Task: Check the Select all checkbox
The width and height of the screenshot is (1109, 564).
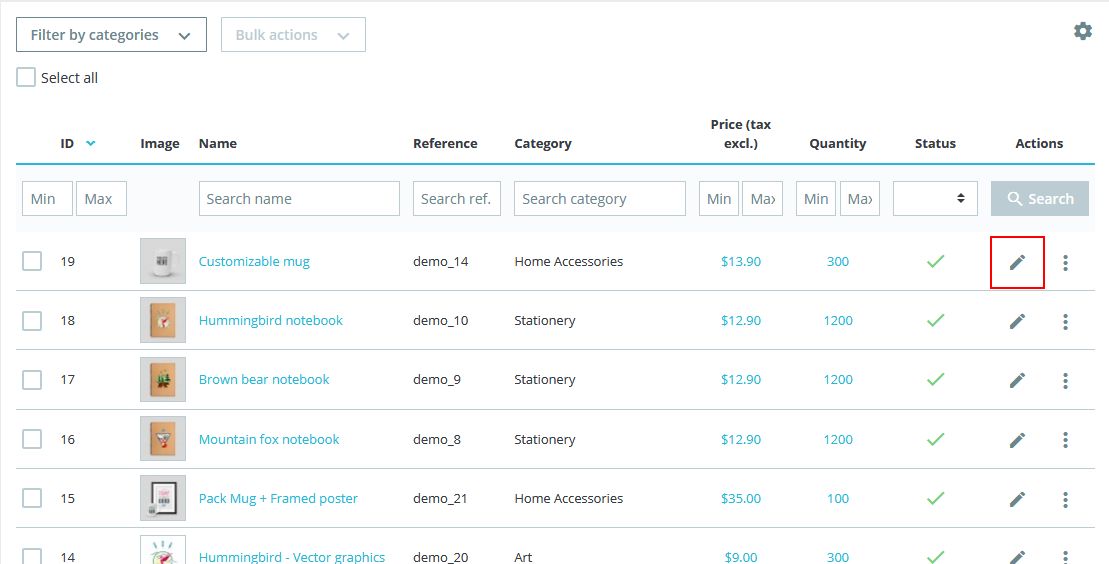Action: point(26,78)
